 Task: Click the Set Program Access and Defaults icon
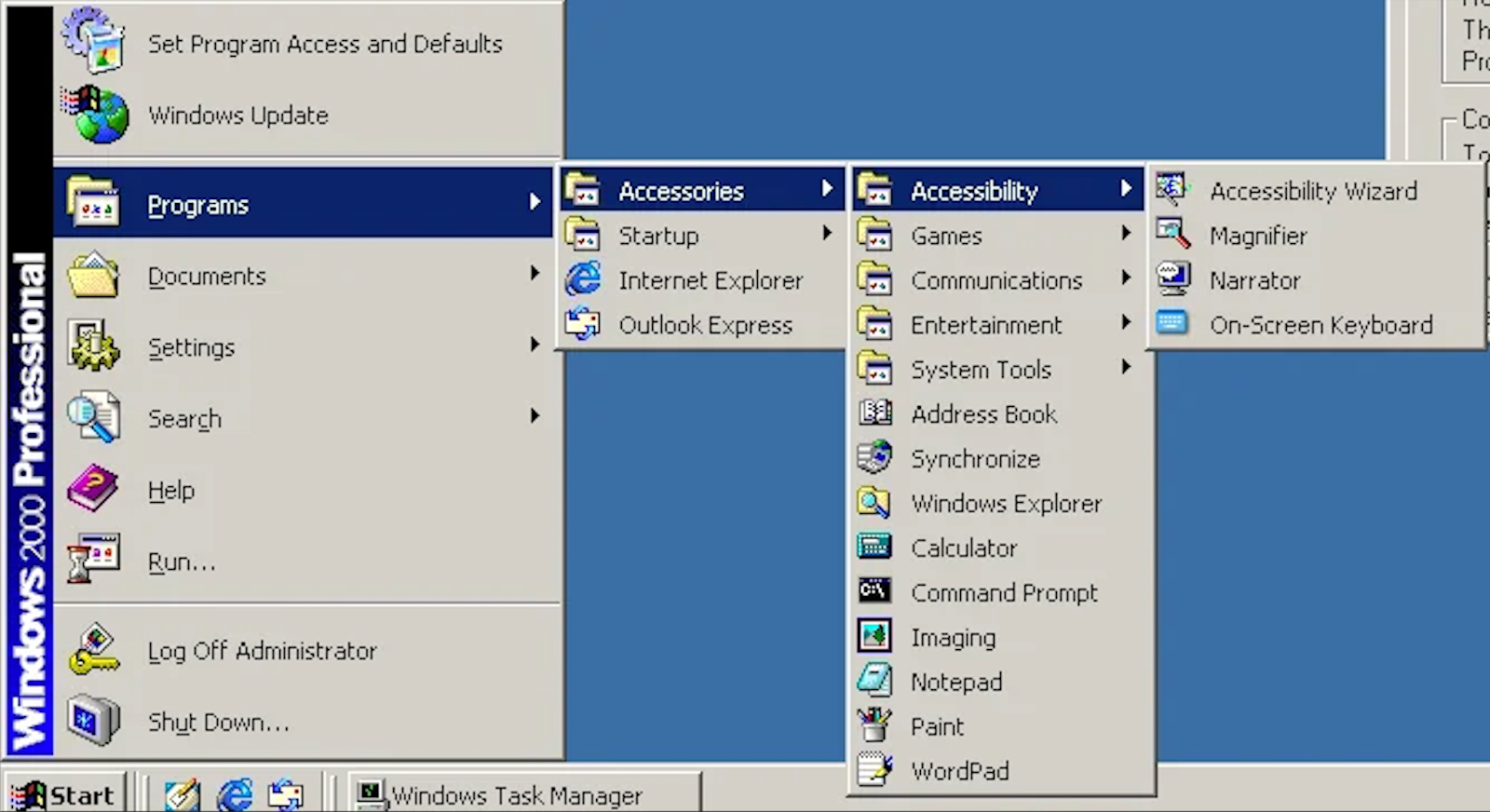tap(93, 39)
